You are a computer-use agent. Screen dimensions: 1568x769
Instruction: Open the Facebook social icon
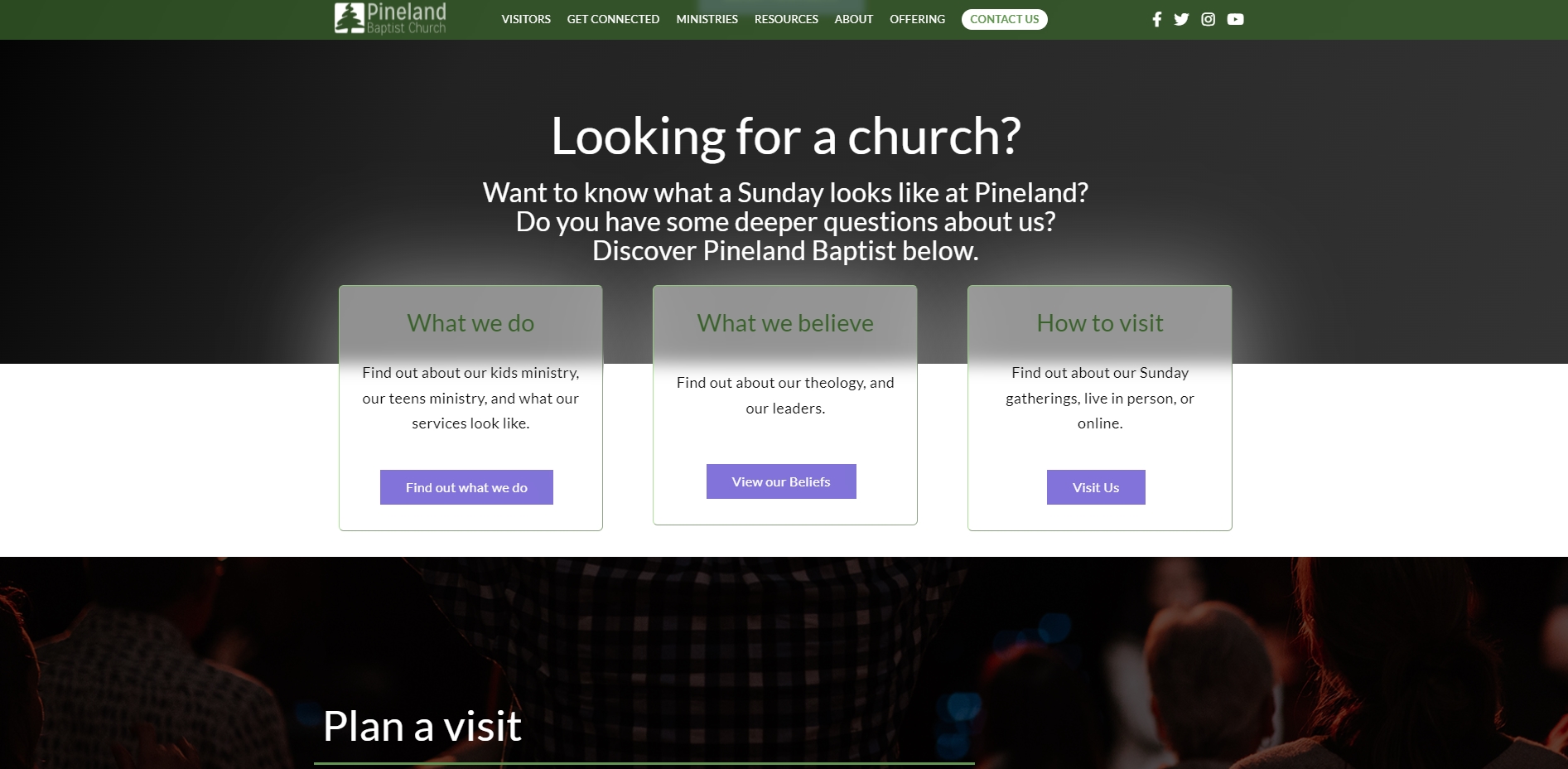1157,19
